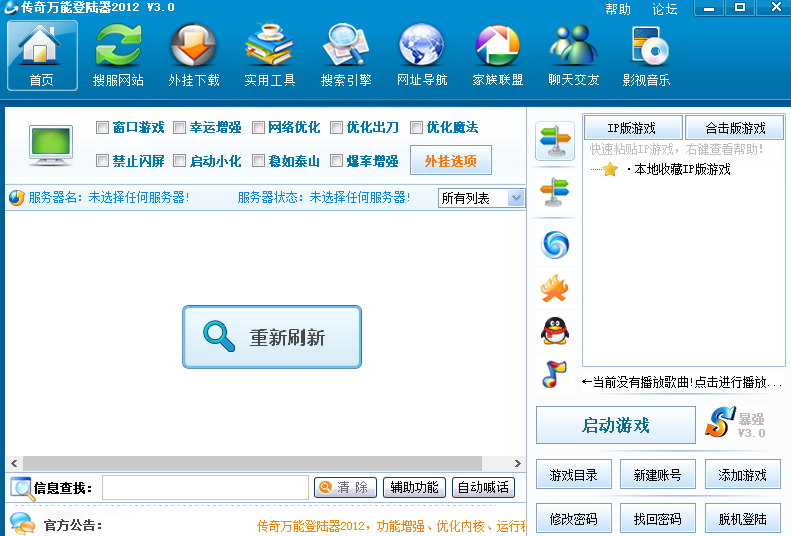Click the scrollbar left arrow
The image size is (791, 536).
tap(14, 463)
